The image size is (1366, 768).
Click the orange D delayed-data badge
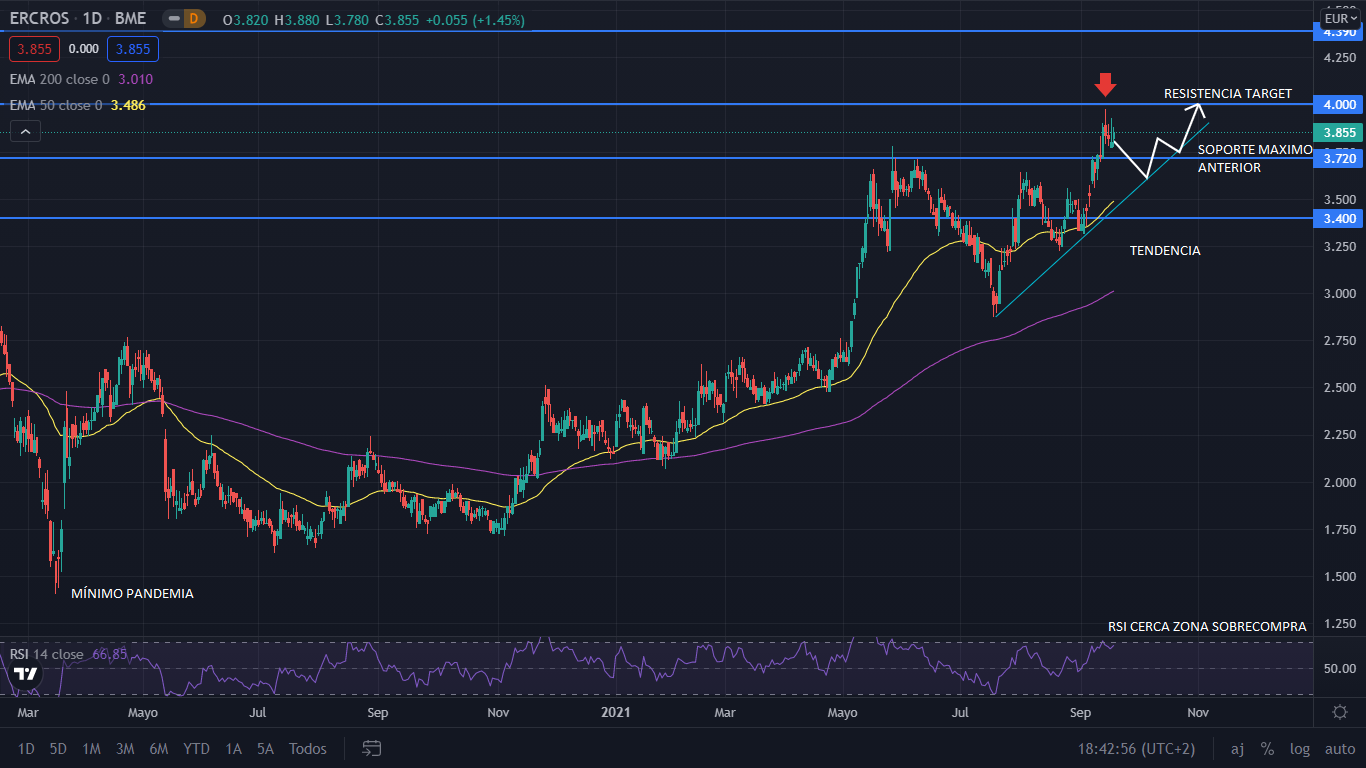[194, 19]
